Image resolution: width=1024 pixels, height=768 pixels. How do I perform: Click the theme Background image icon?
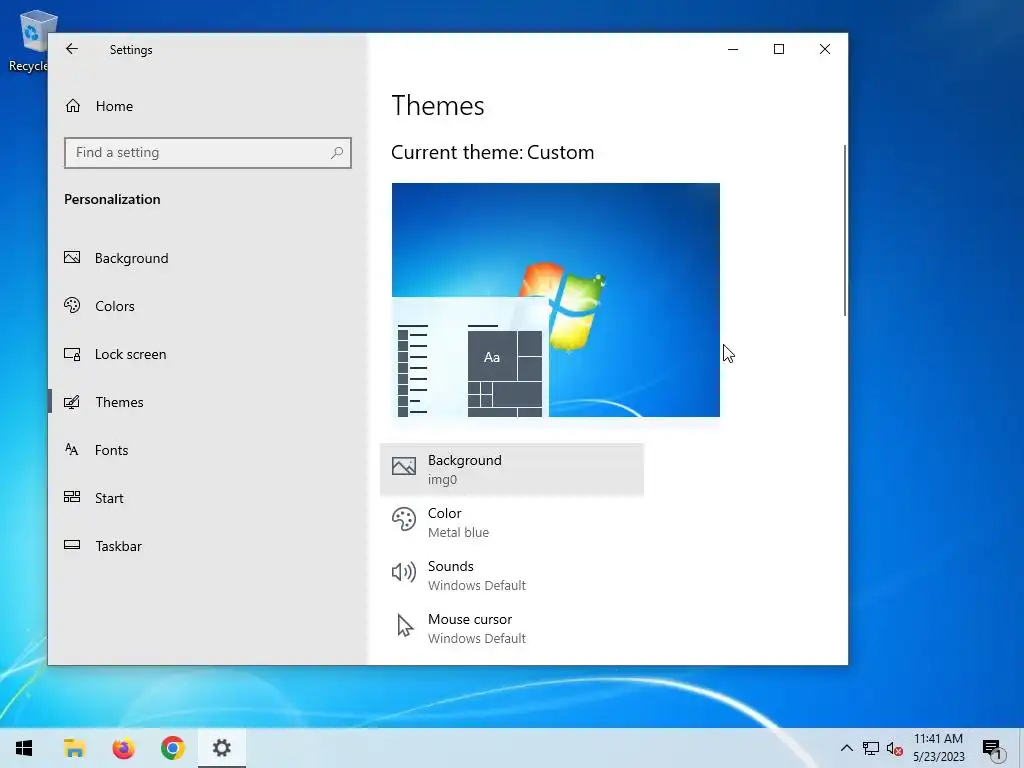(x=404, y=466)
